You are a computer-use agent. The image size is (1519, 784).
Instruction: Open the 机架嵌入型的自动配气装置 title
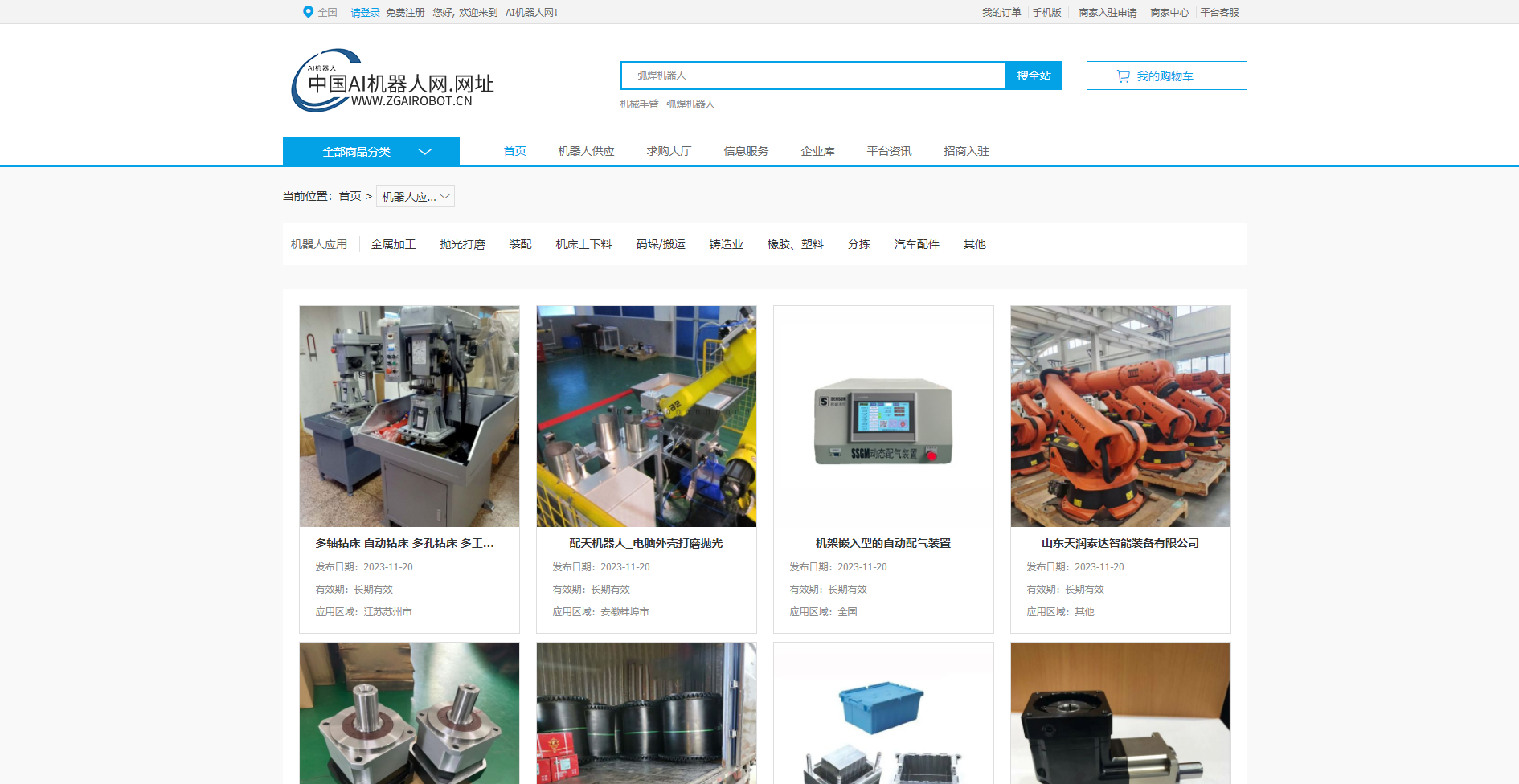tap(883, 544)
